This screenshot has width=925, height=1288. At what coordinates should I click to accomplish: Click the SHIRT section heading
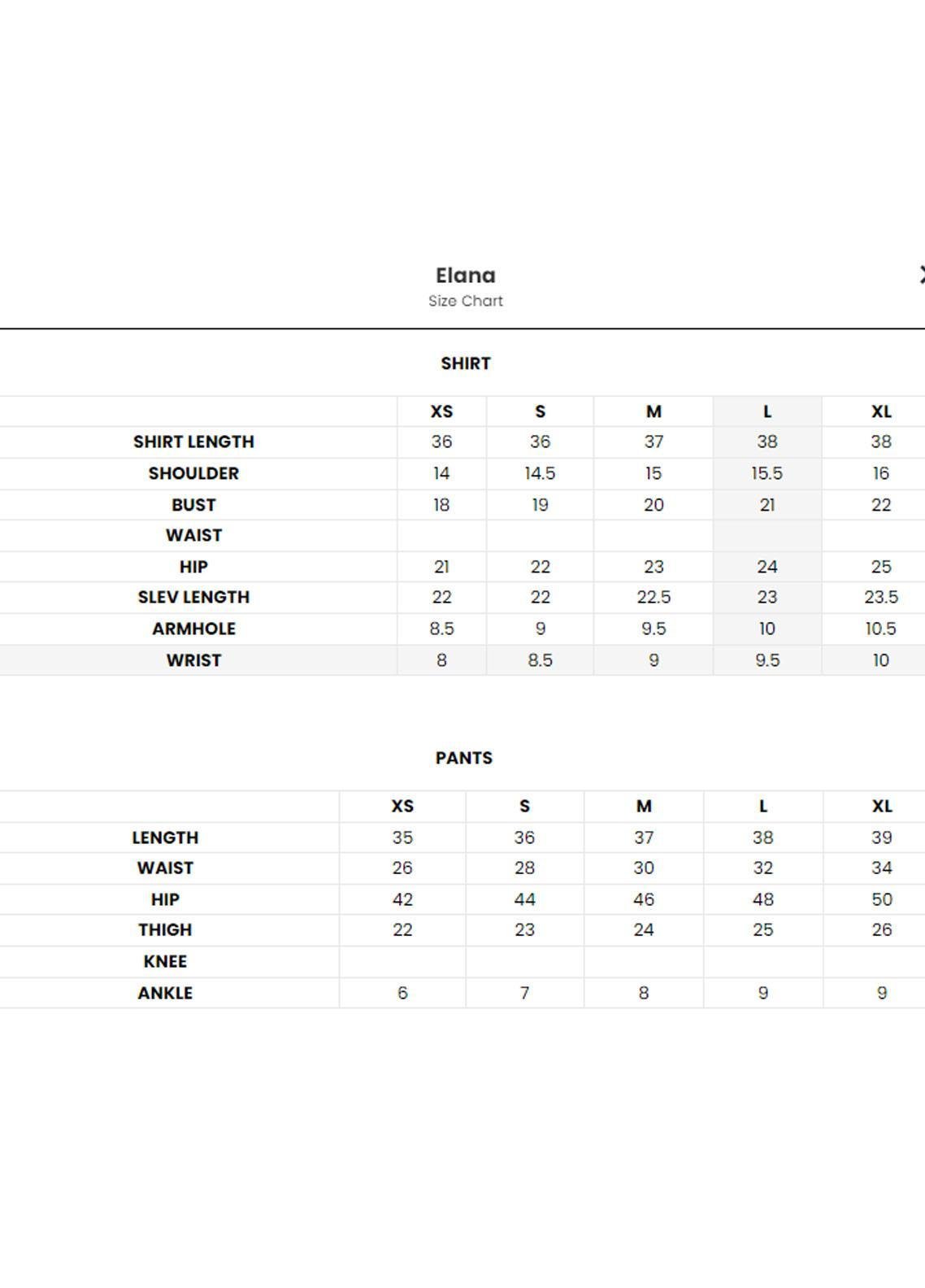(x=466, y=363)
